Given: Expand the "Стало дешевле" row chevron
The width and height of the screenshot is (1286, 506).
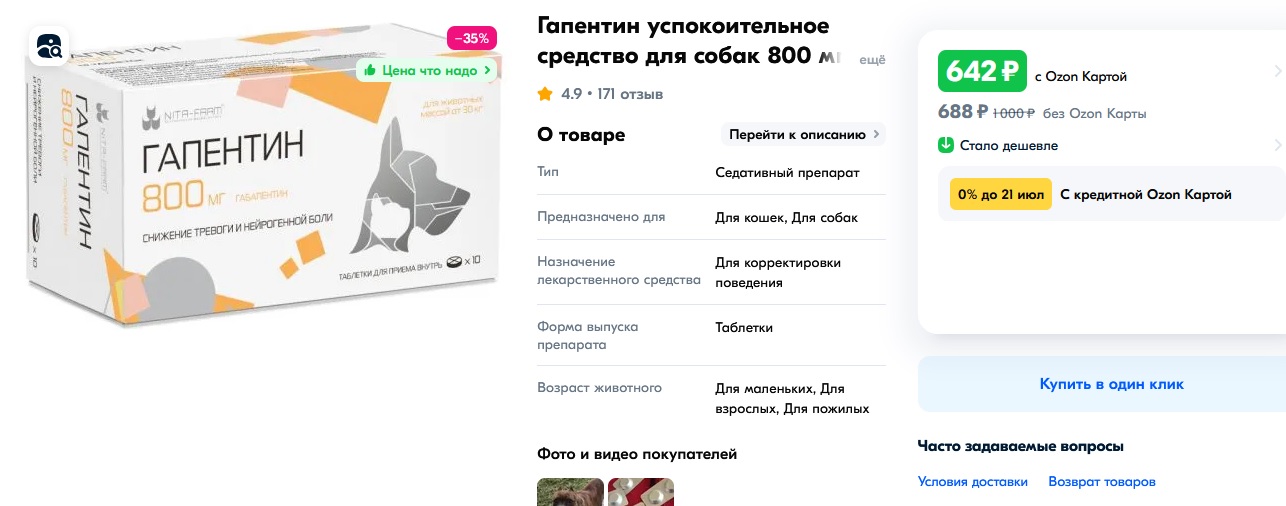Looking at the screenshot, I should (x=1278, y=145).
